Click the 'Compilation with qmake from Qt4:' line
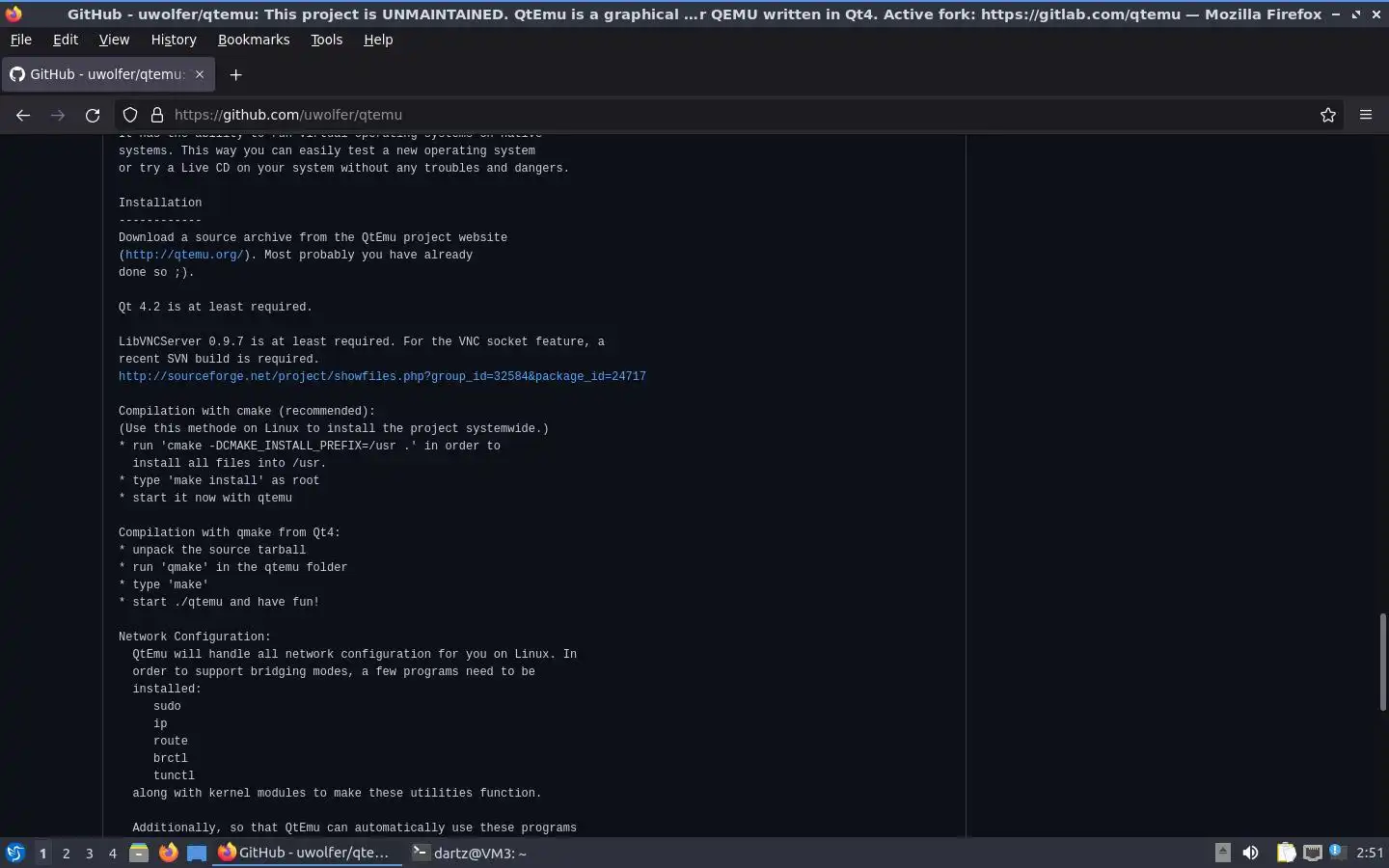The width and height of the screenshot is (1389, 868). (x=230, y=532)
